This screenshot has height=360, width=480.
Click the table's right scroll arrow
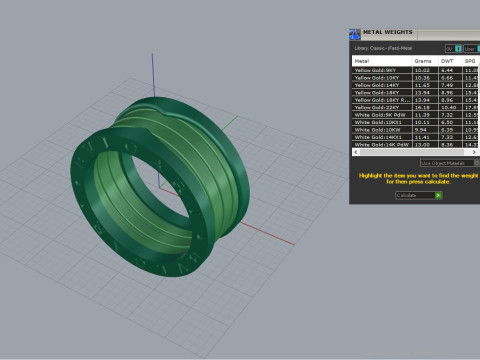pos(474,152)
